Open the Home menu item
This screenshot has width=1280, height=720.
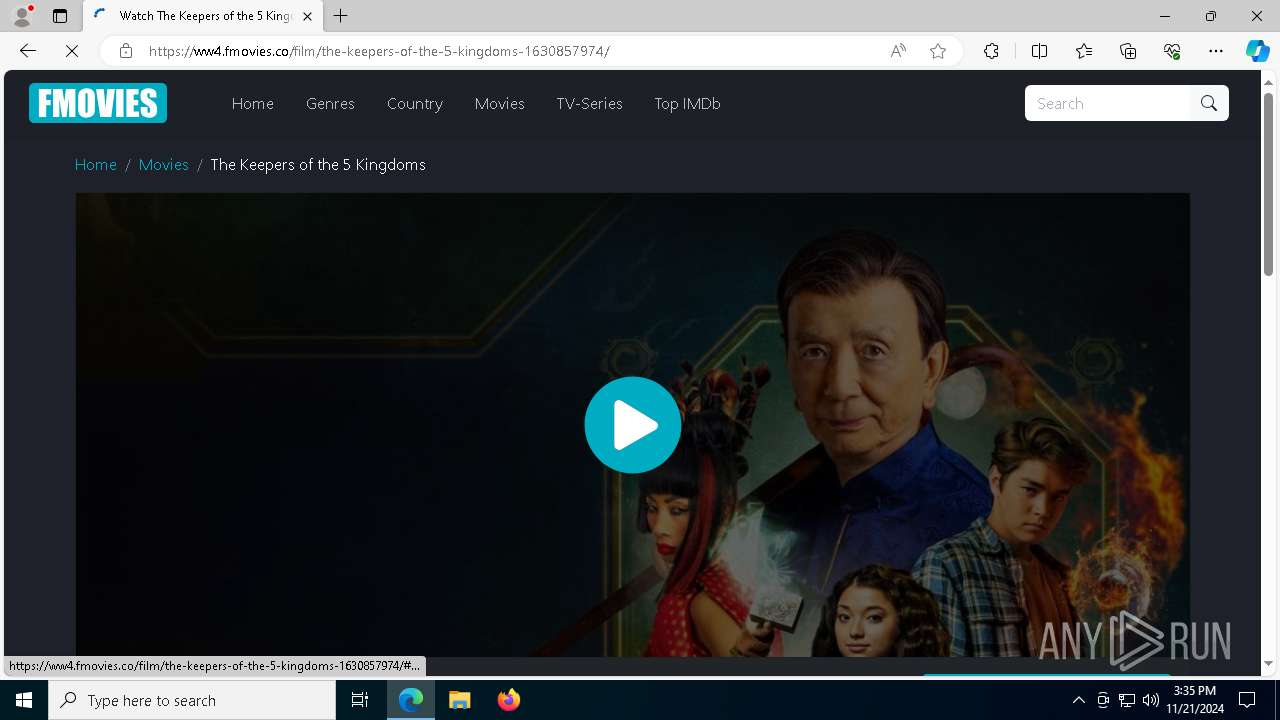click(253, 103)
